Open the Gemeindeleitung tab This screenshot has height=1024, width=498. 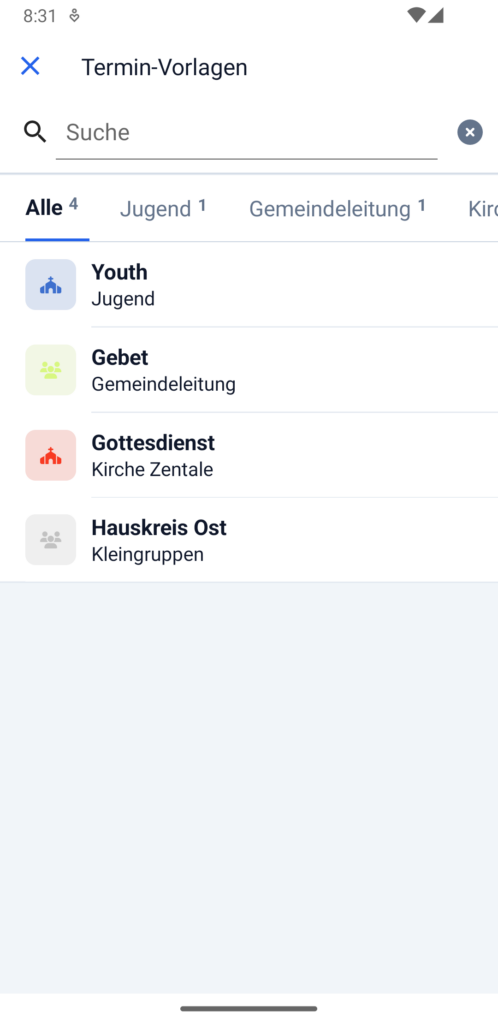[x=337, y=208]
